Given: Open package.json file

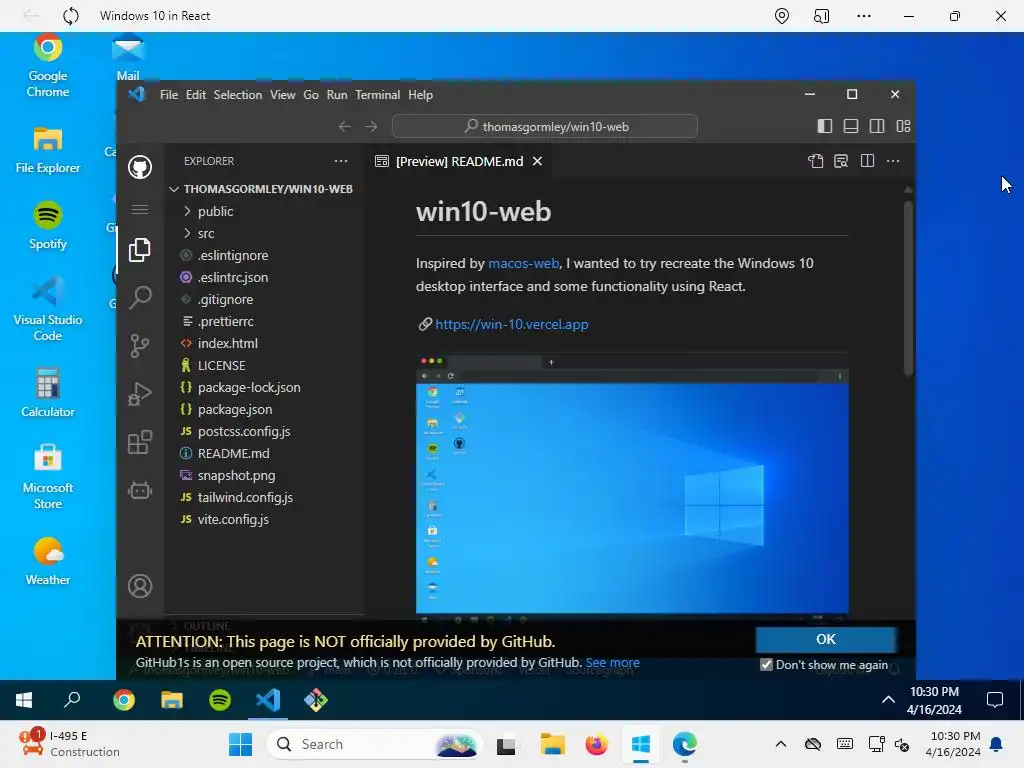Looking at the screenshot, I should [264, 409].
